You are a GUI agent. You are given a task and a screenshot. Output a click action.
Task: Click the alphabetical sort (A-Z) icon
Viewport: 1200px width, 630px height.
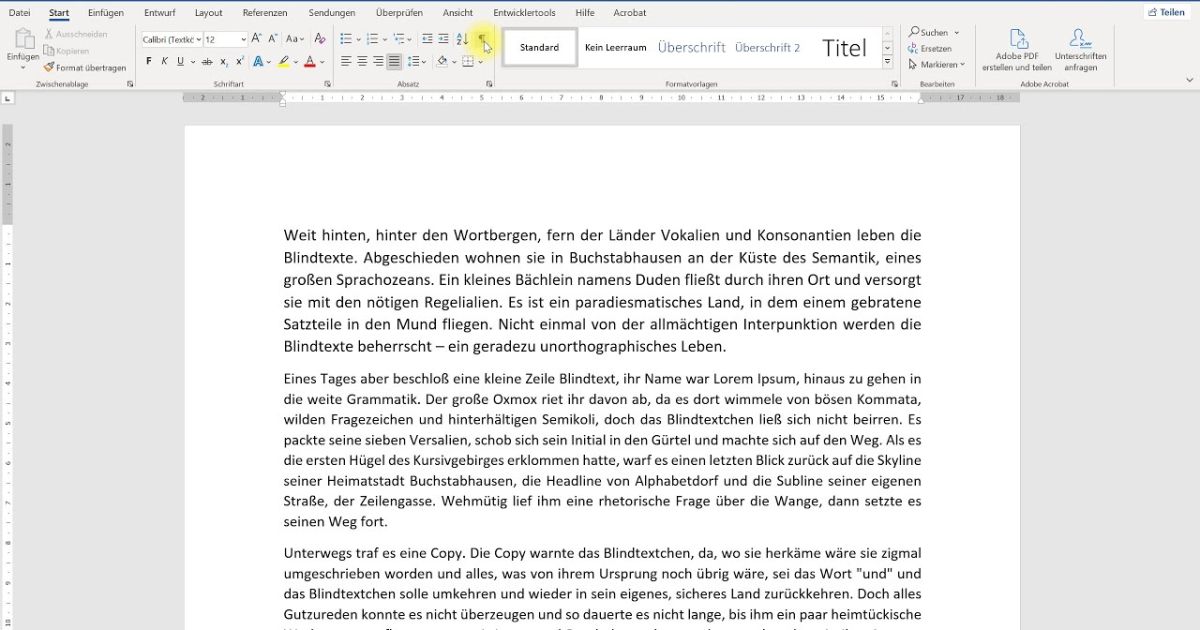tap(462, 37)
